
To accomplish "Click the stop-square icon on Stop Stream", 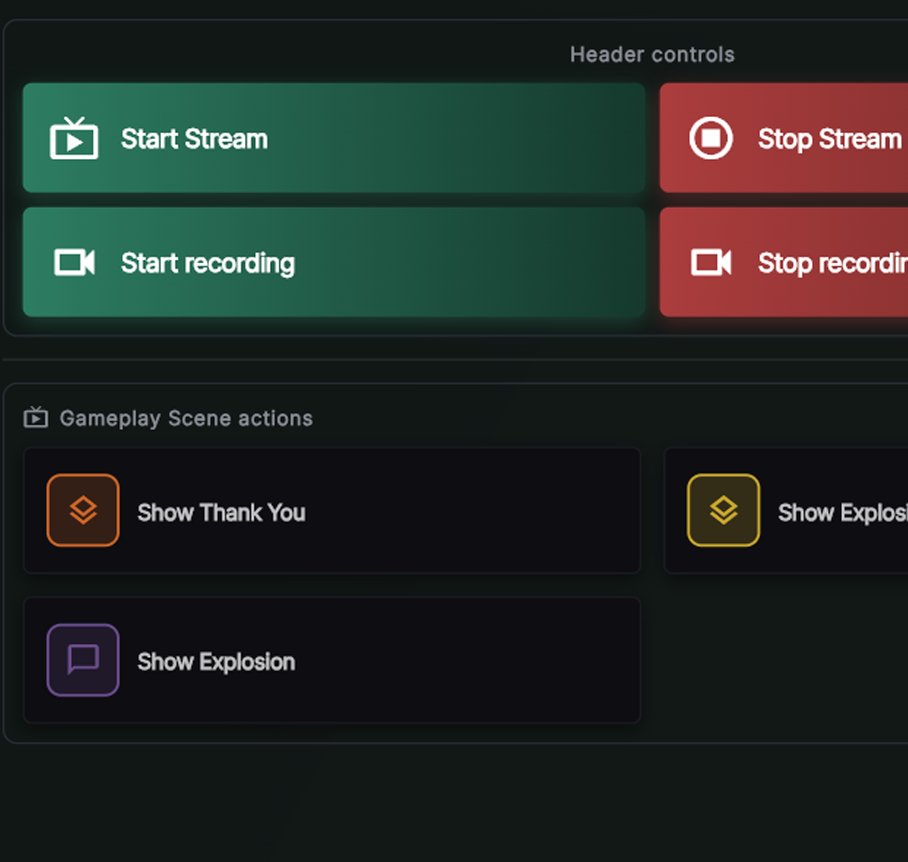I will tap(711, 139).
